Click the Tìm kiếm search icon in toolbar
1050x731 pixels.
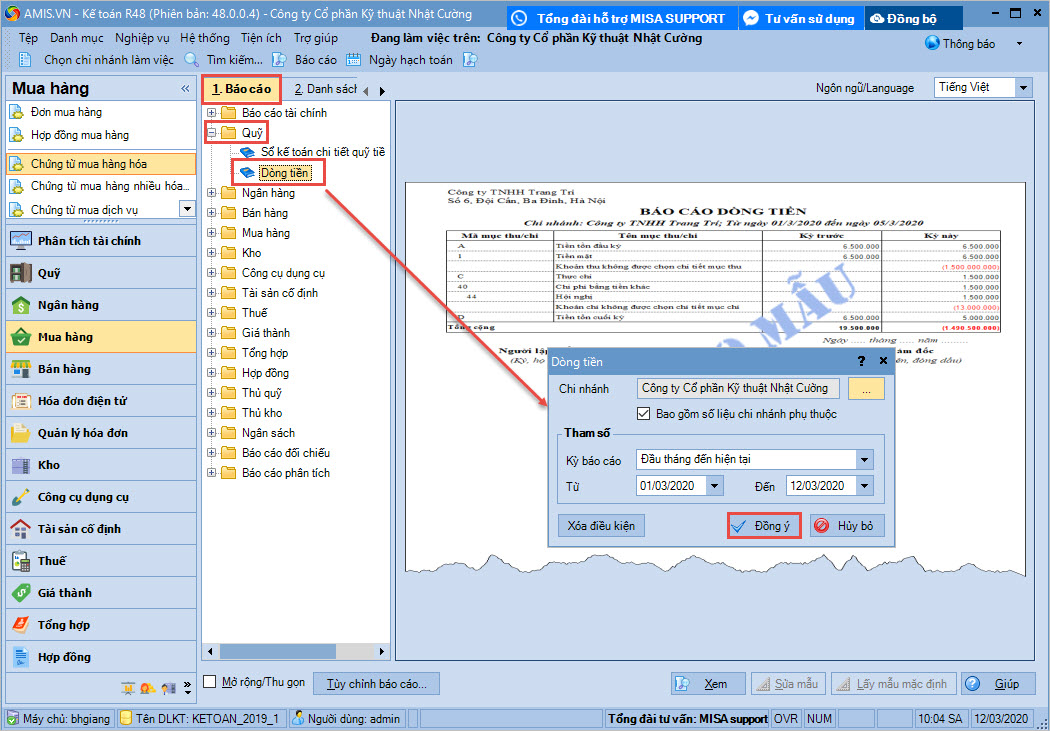click(x=193, y=60)
